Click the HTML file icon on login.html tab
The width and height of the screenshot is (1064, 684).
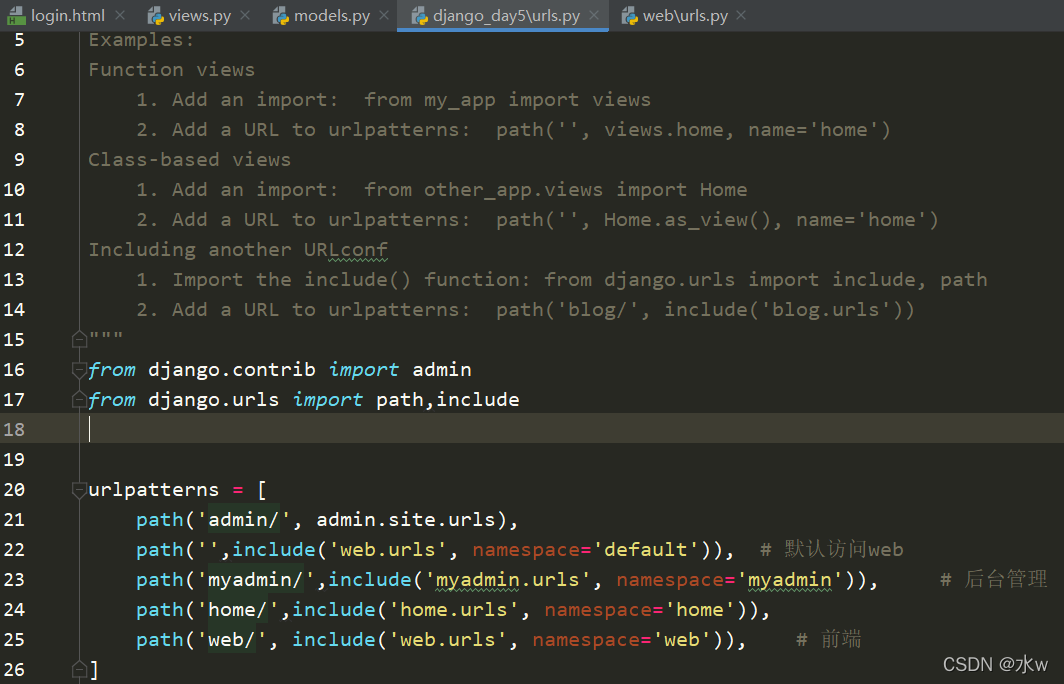(18, 15)
